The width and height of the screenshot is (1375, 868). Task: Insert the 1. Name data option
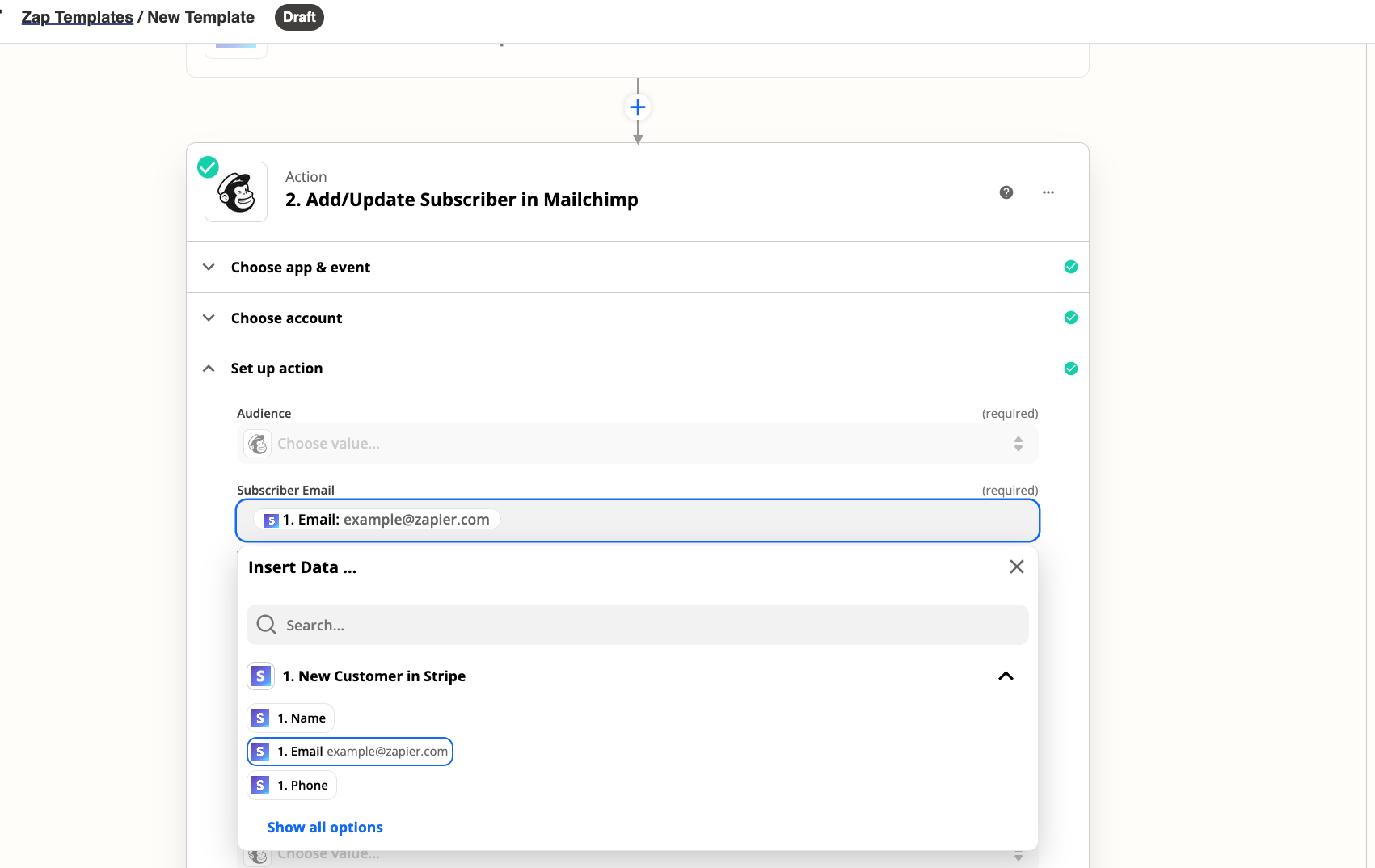(x=290, y=718)
